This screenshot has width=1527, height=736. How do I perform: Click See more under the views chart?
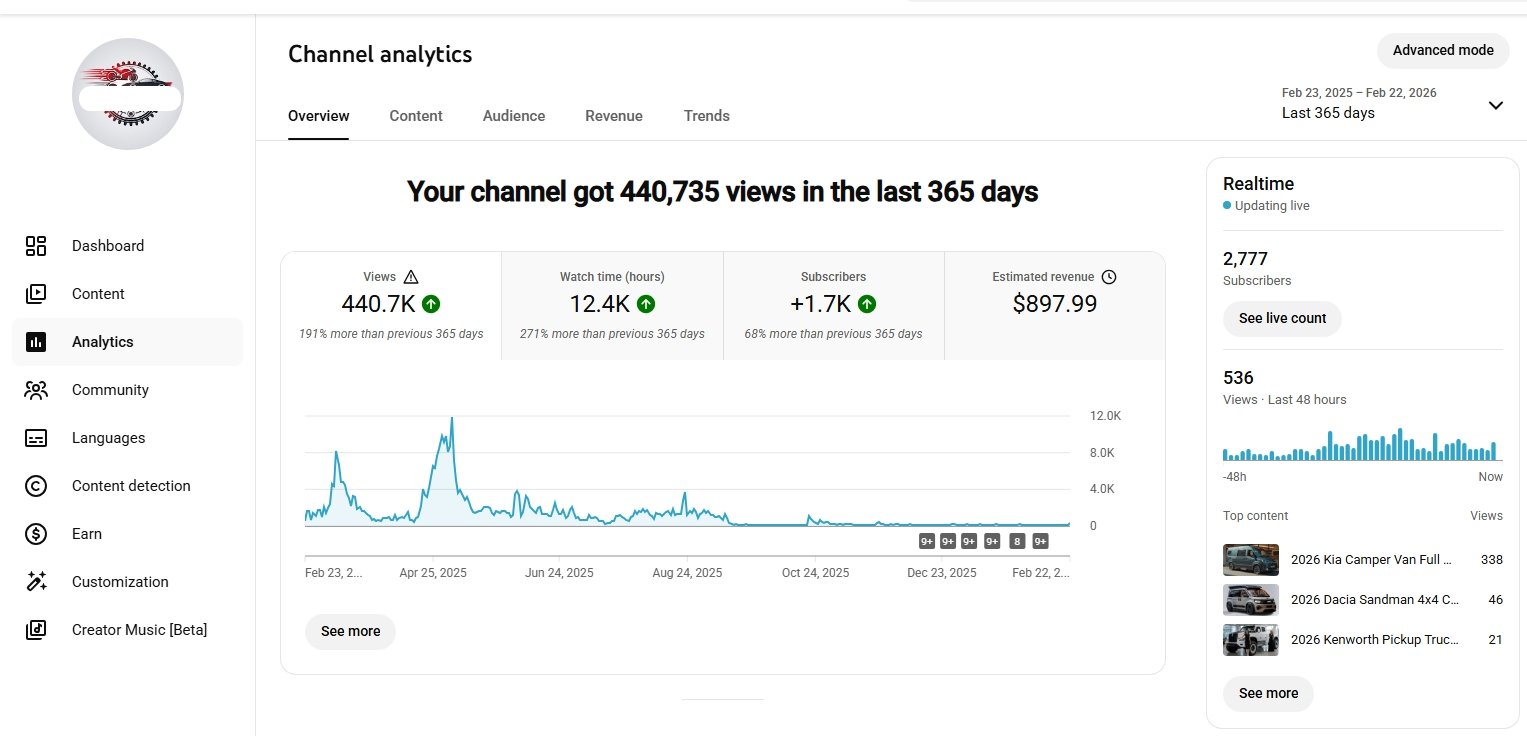pos(350,632)
